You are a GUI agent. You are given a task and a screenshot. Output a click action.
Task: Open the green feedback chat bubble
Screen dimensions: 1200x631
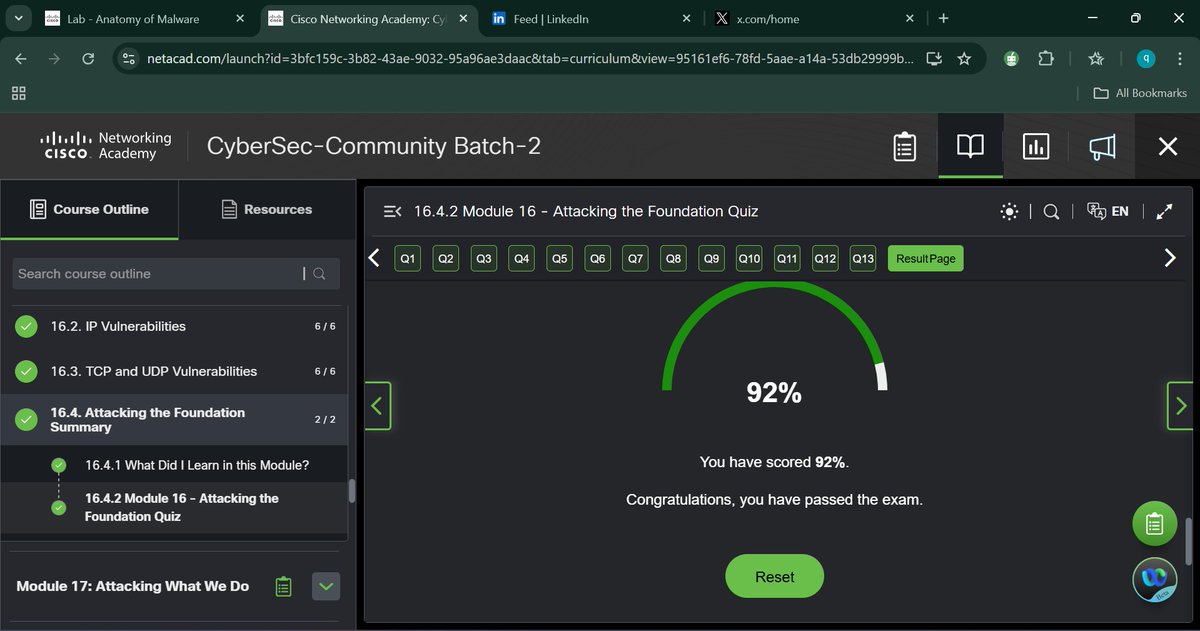click(x=1154, y=523)
